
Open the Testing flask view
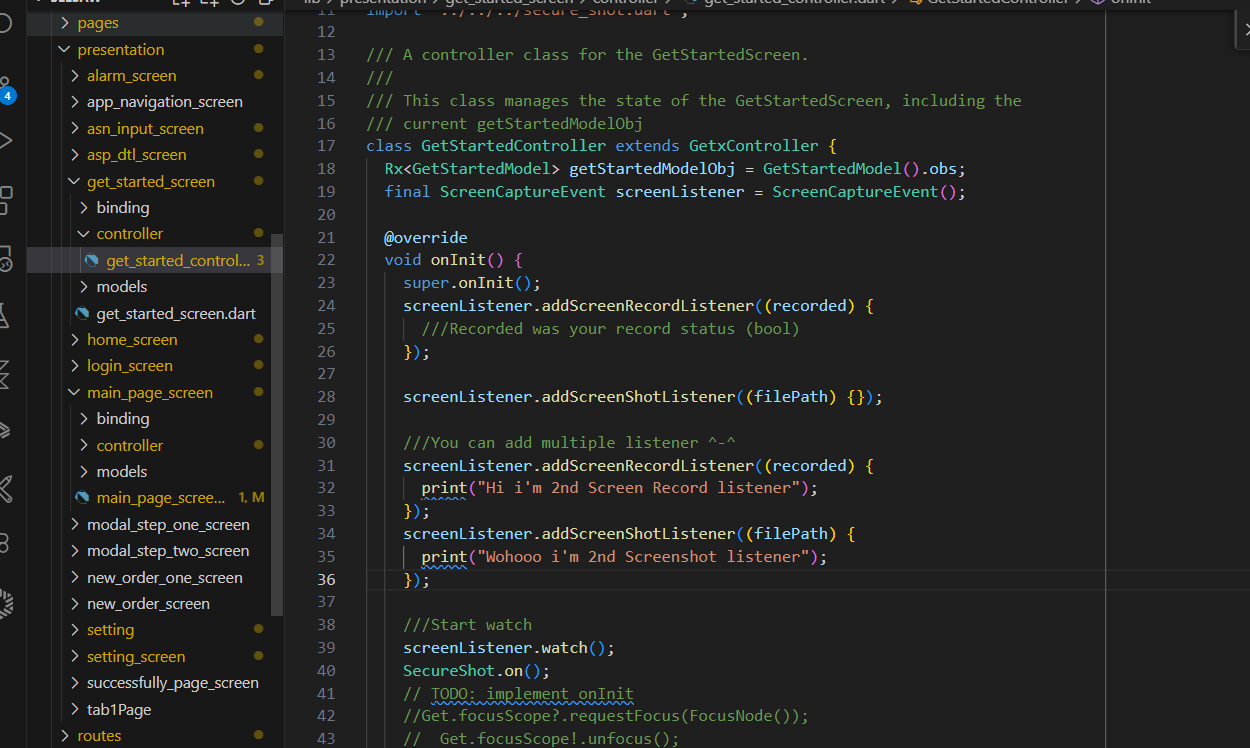4,317
